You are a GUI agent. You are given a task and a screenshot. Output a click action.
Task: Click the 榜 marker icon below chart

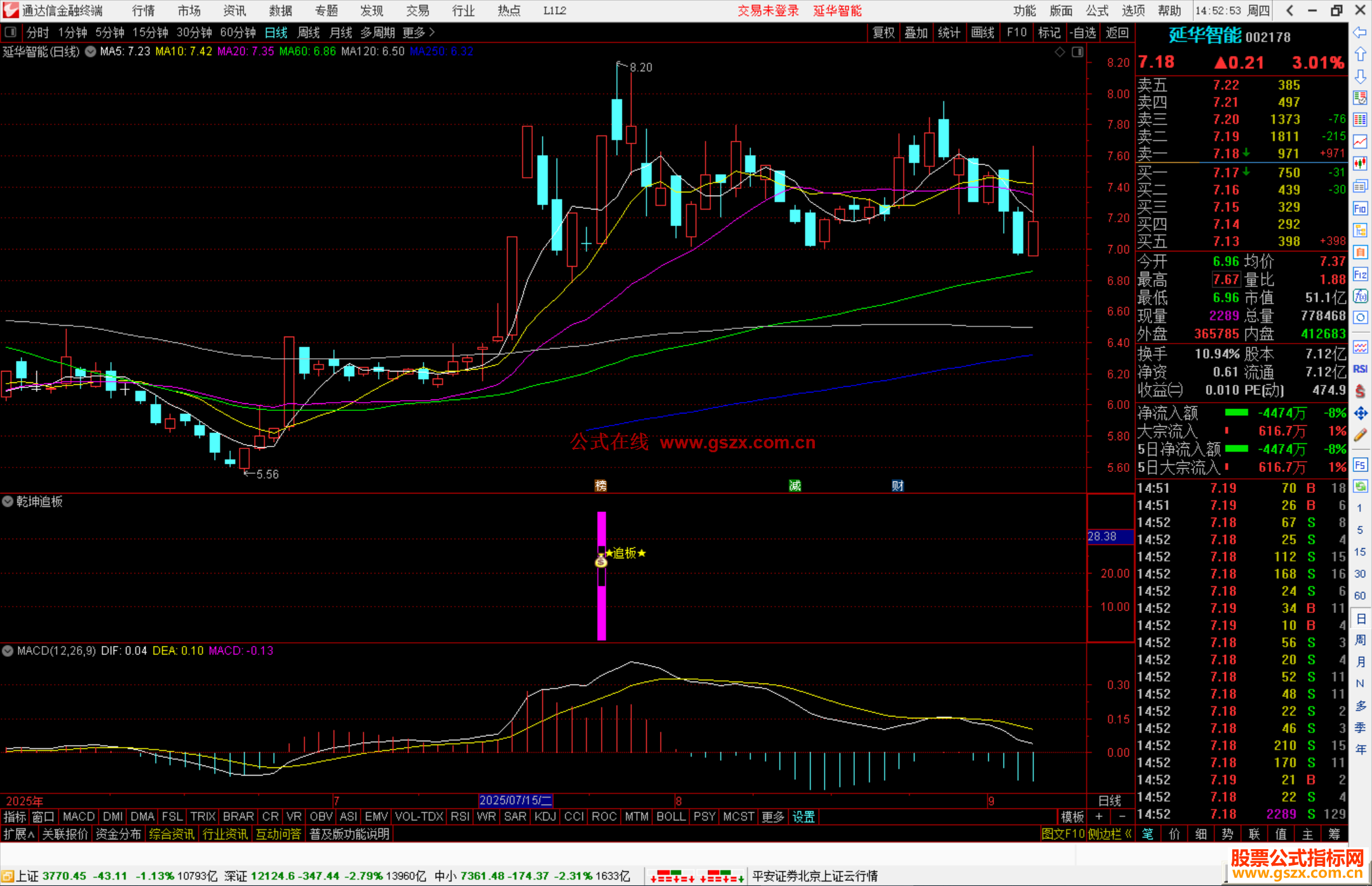pos(600,486)
